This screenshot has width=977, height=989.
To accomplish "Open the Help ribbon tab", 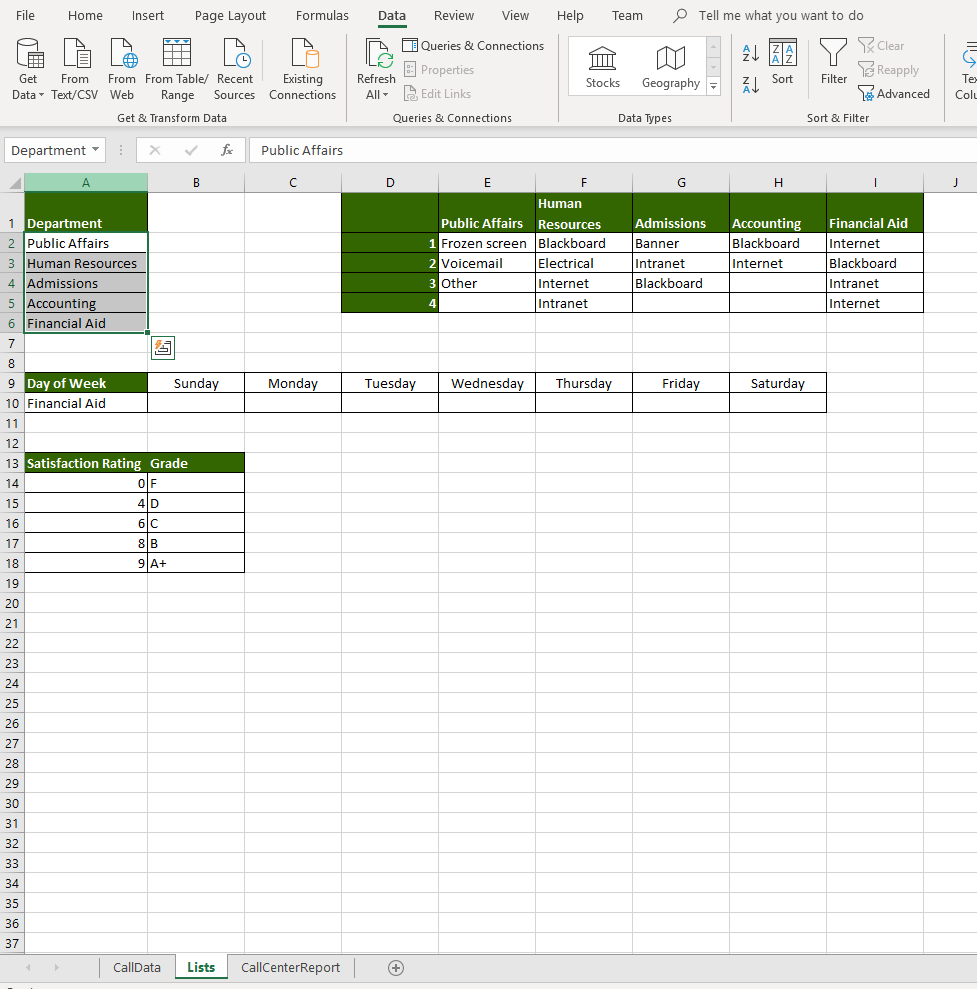I will [570, 15].
